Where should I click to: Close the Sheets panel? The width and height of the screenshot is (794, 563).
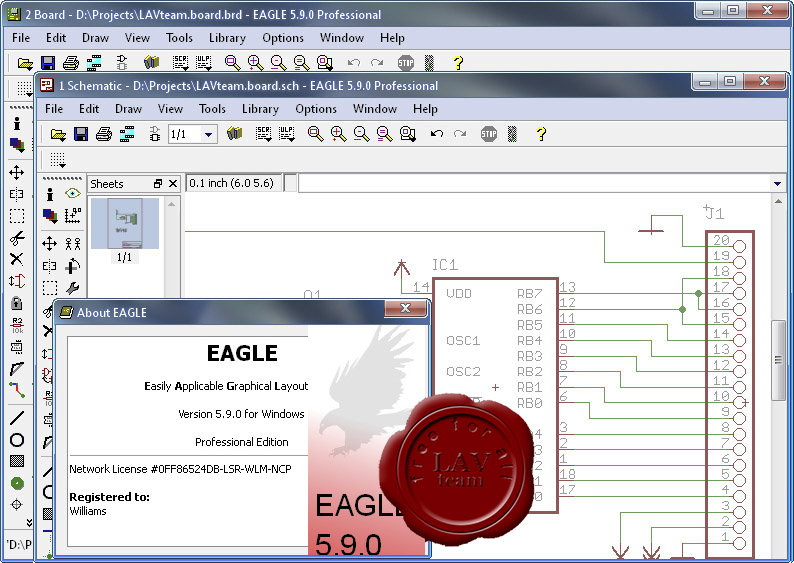tap(173, 184)
